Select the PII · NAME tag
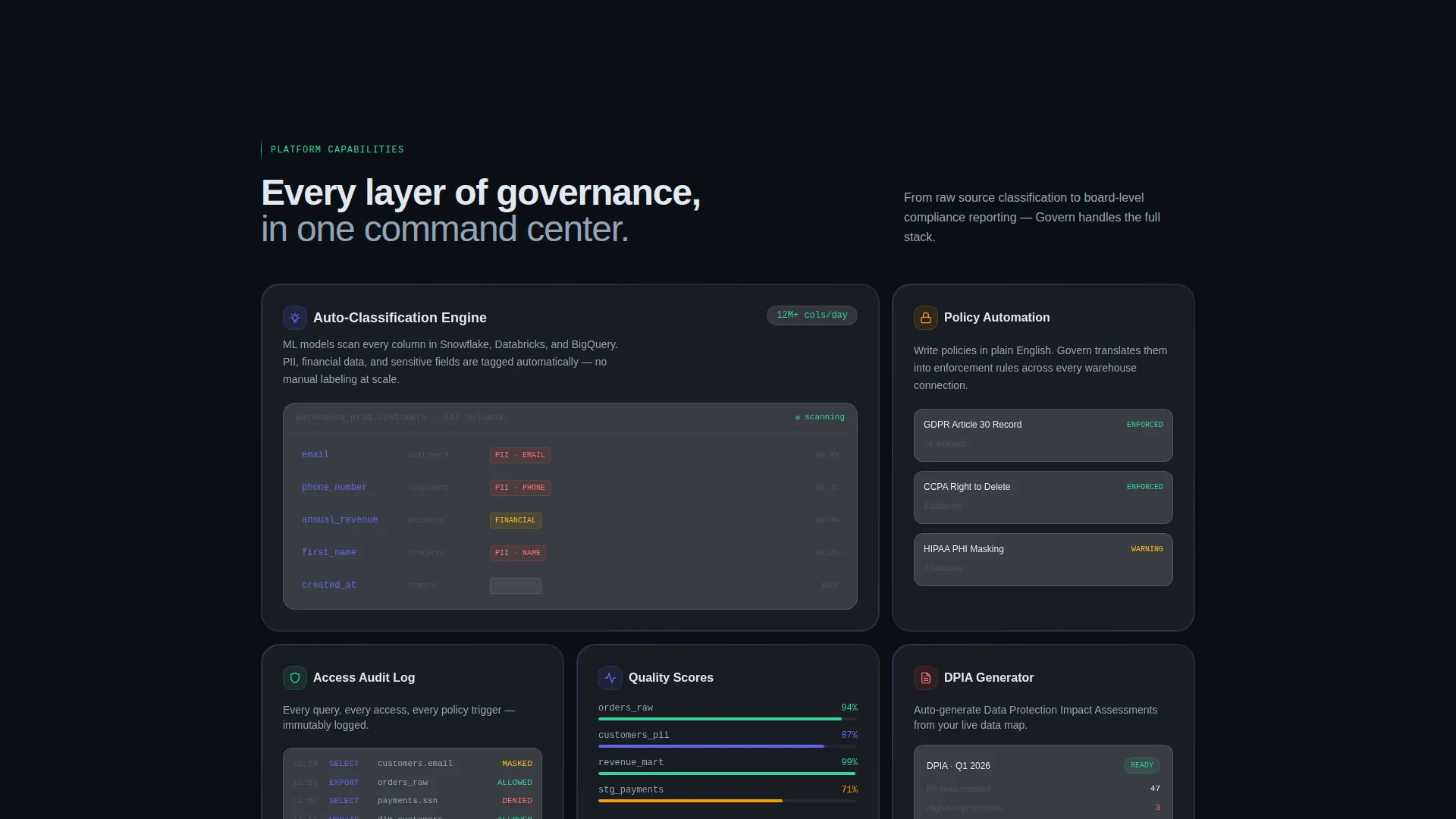The width and height of the screenshot is (1456, 819). [518, 553]
